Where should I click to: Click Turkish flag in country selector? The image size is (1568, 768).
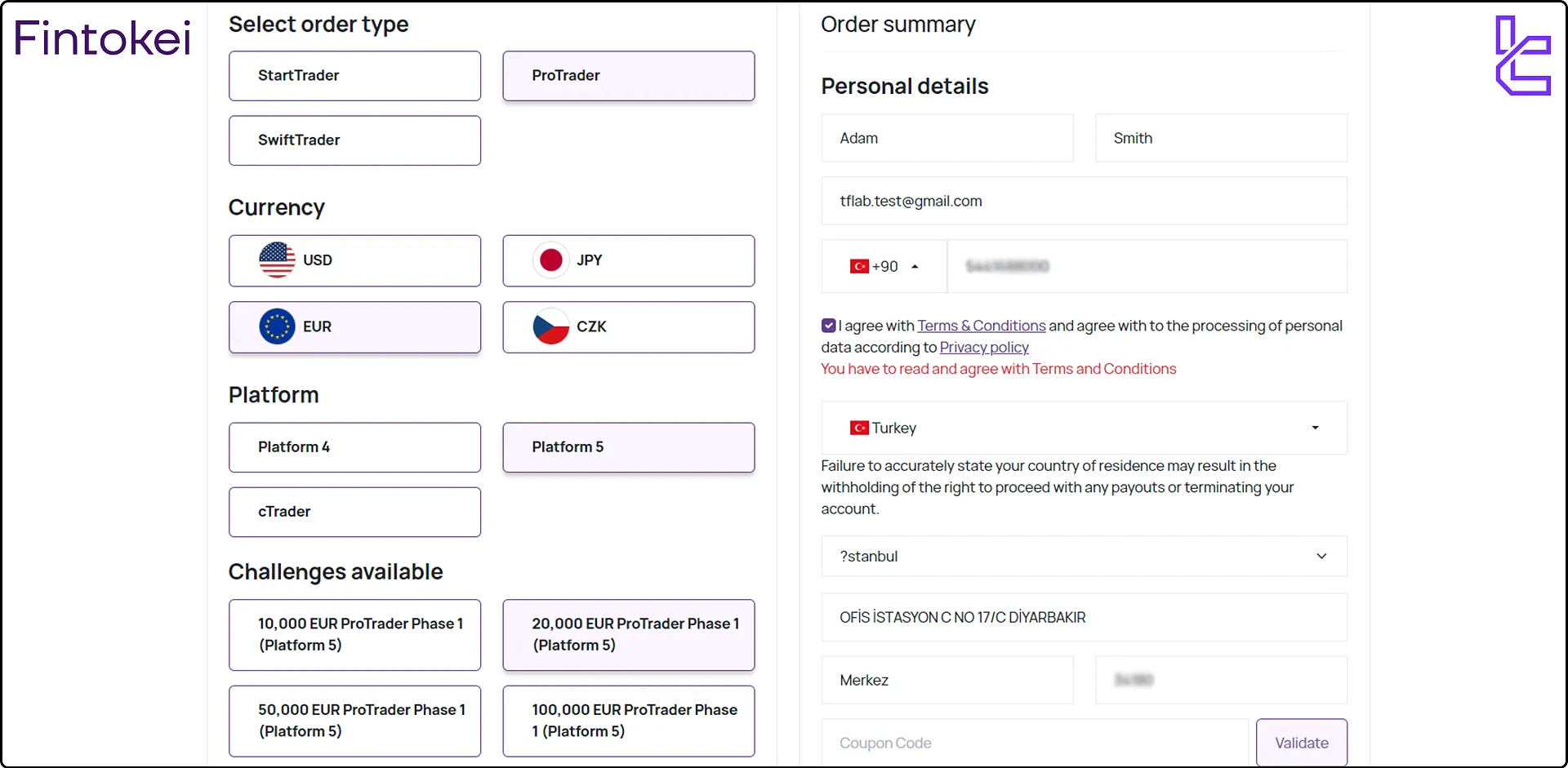pyautogui.click(x=859, y=428)
